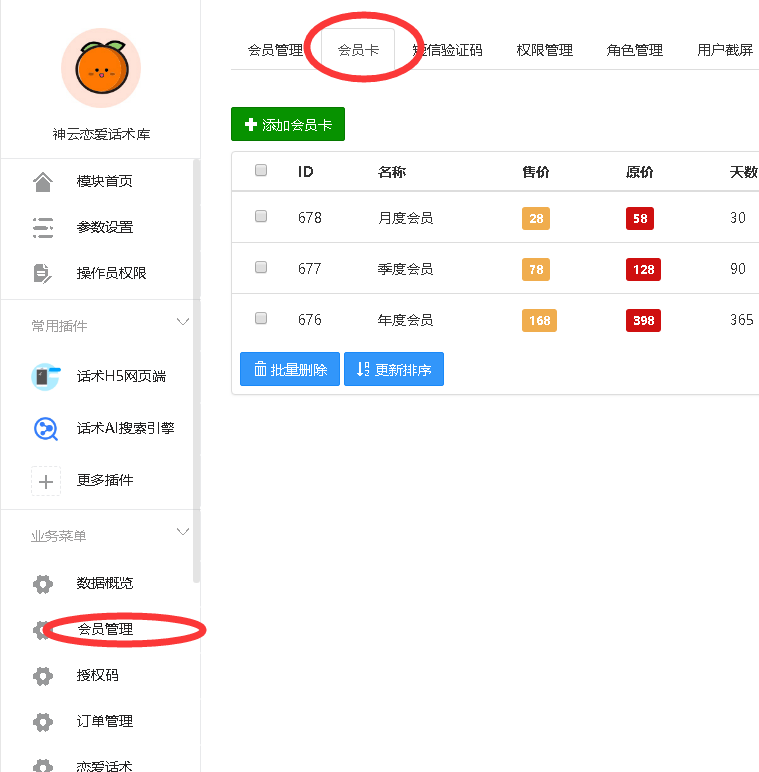Open 模块首页 in the sidebar

[x=104, y=181]
